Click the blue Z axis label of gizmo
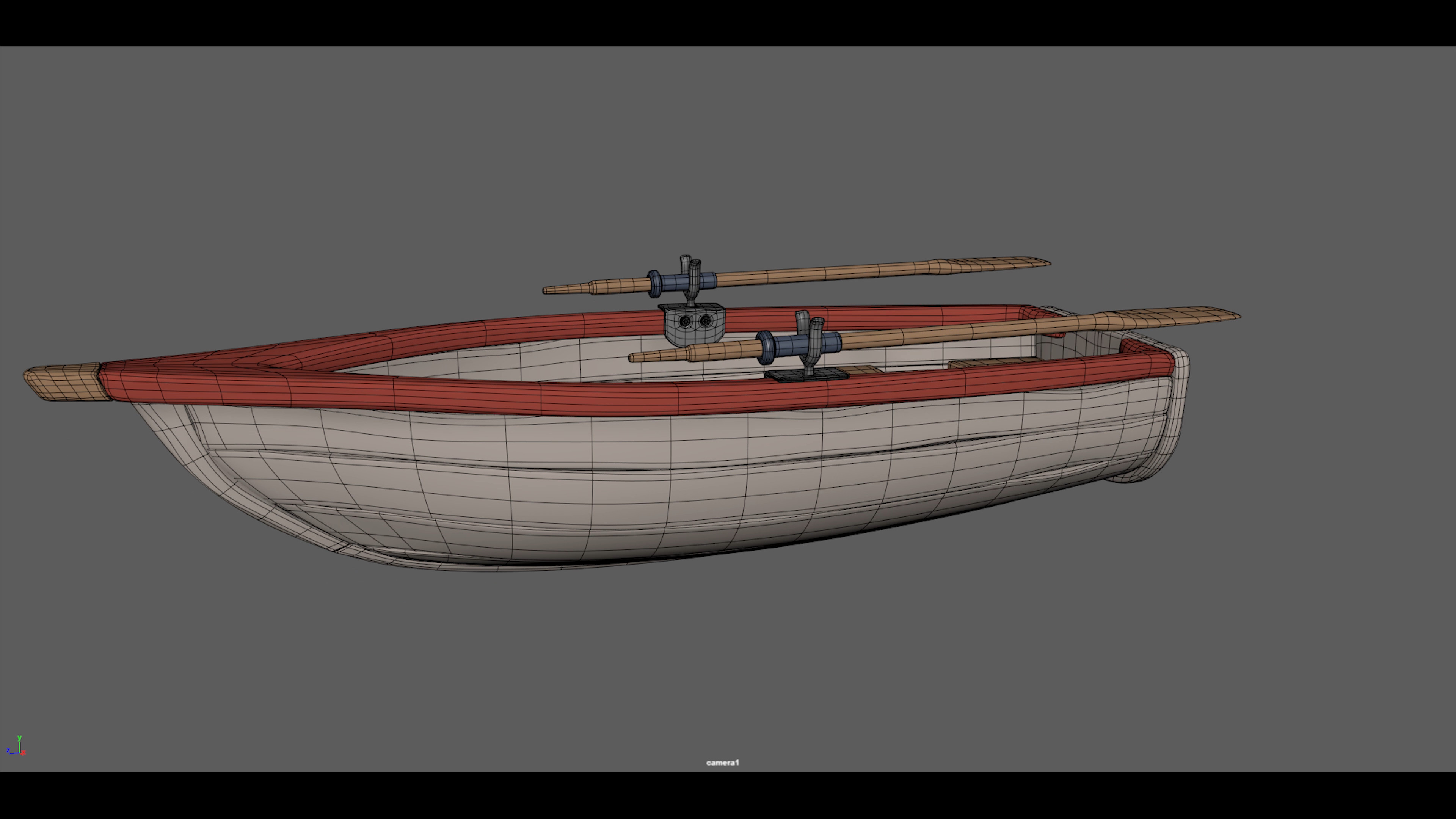The image size is (1456, 819). click(x=8, y=751)
